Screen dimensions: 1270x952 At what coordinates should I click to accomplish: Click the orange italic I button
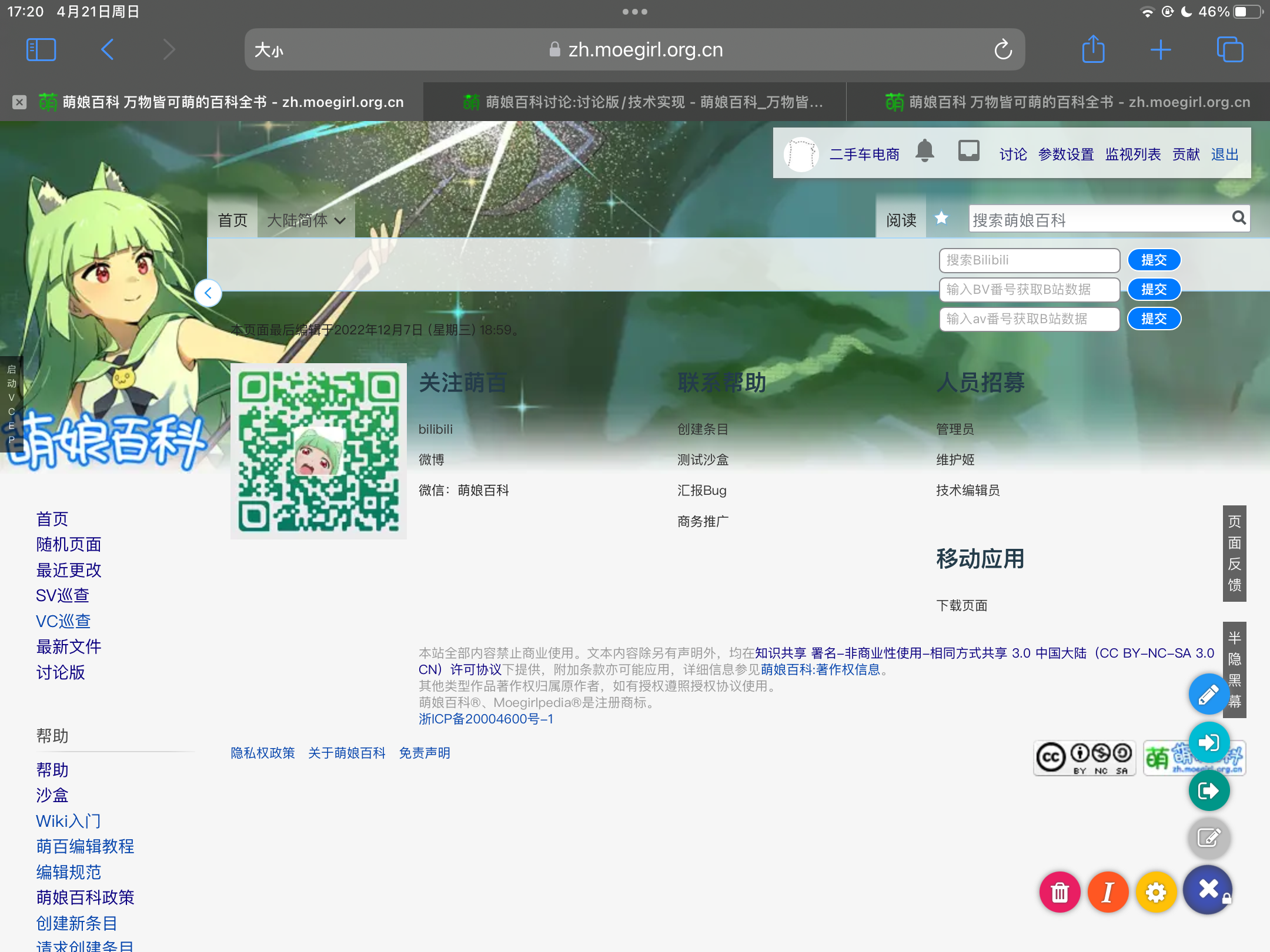coord(1108,892)
